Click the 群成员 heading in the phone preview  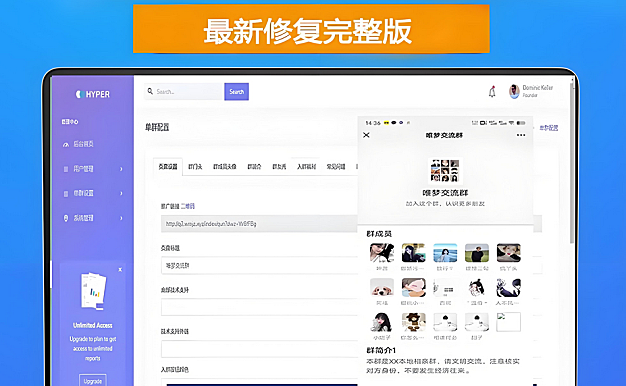[379, 234]
